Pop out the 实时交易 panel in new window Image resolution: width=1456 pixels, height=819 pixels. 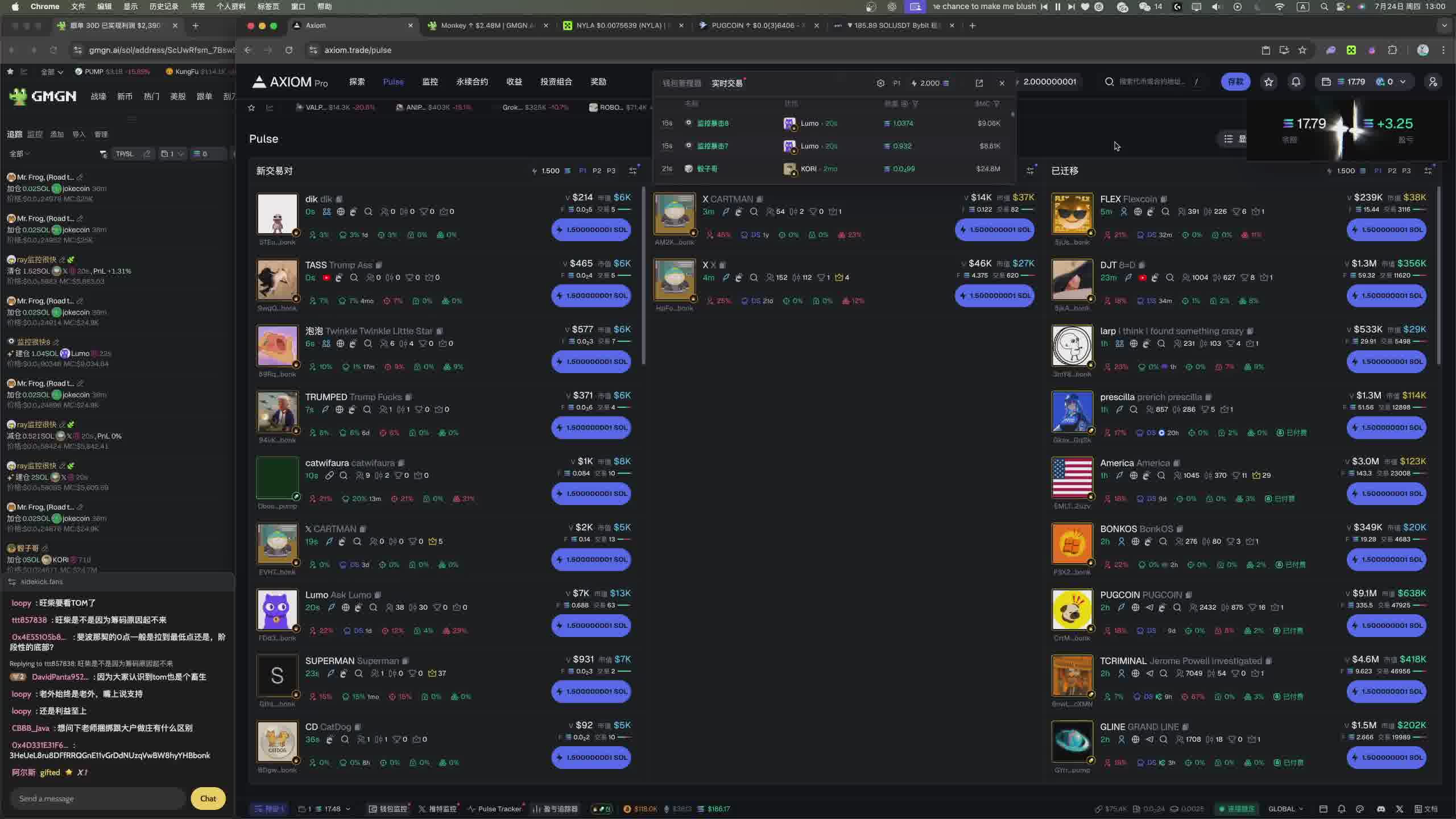tap(979, 83)
